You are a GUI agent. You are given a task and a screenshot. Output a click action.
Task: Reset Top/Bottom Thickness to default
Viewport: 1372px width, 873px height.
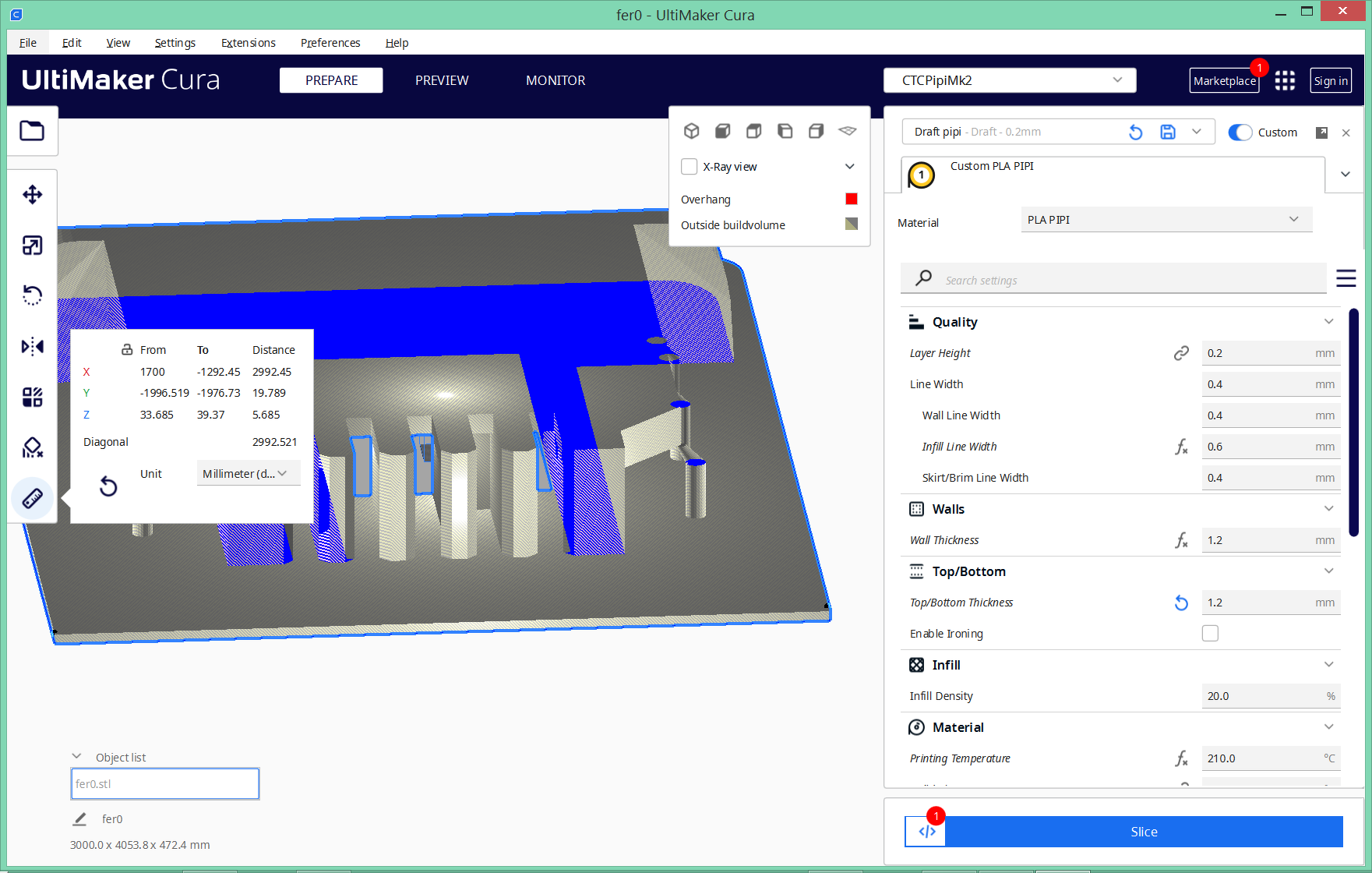tap(1181, 603)
